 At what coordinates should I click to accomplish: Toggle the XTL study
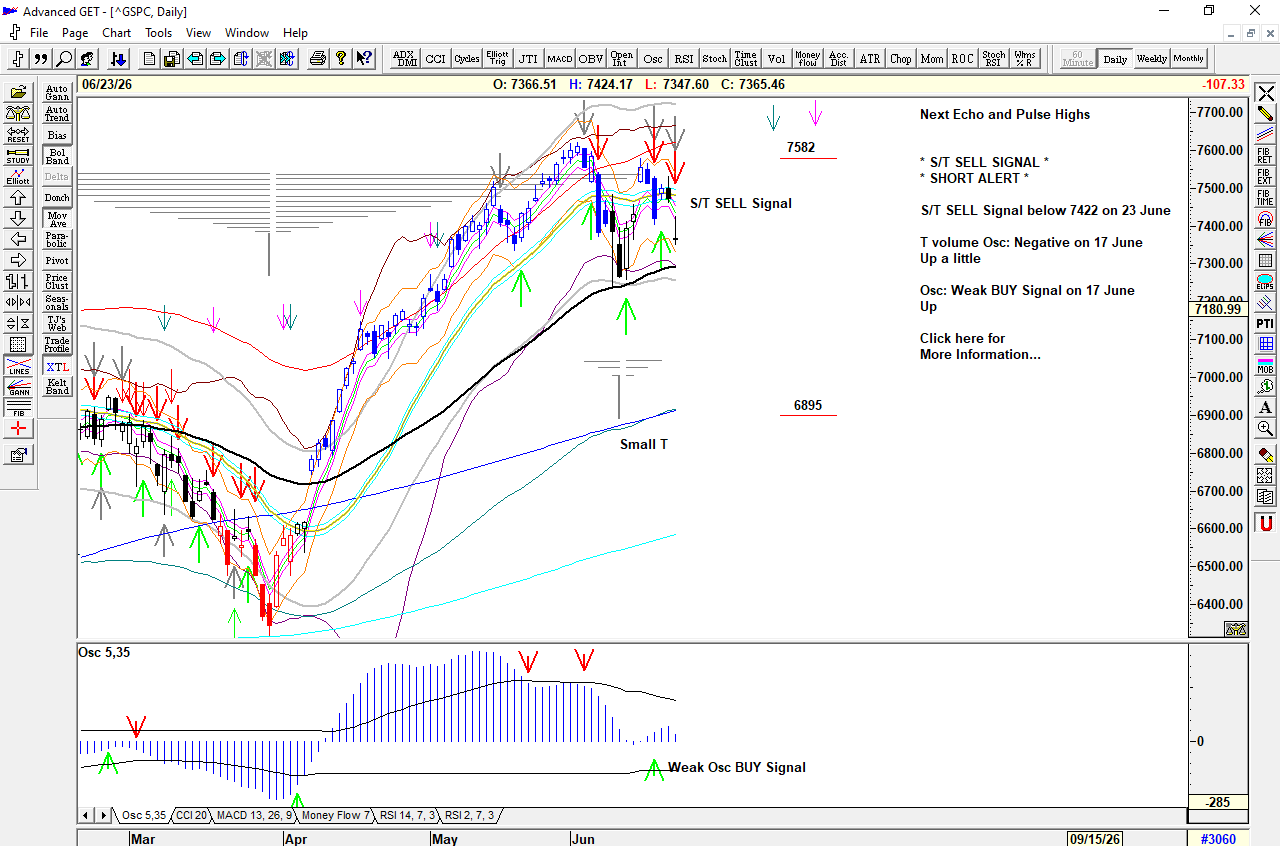[x=57, y=367]
